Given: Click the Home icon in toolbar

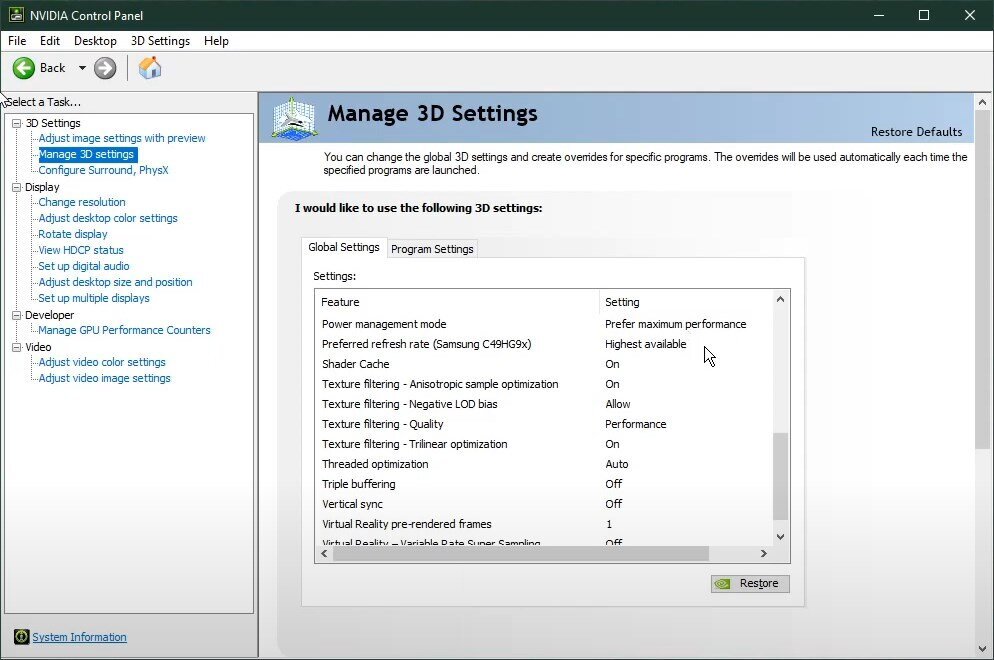Looking at the screenshot, I should pyautogui.click(x=150, y=68).
